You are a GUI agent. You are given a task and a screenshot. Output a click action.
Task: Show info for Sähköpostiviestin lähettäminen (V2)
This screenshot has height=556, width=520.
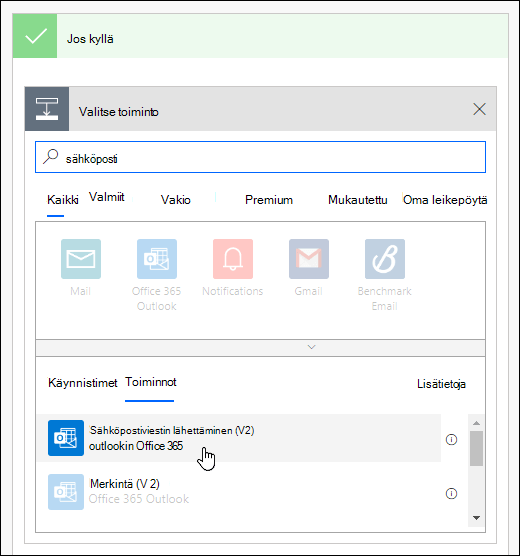click(451, 440)
